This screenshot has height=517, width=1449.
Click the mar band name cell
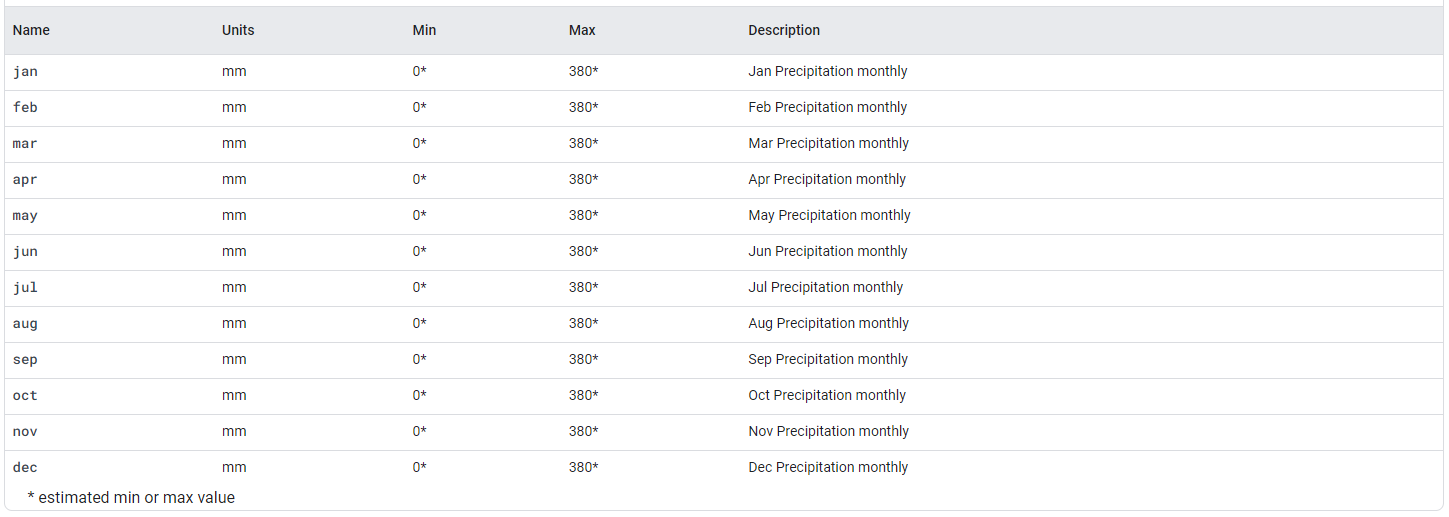pos(25,144)
